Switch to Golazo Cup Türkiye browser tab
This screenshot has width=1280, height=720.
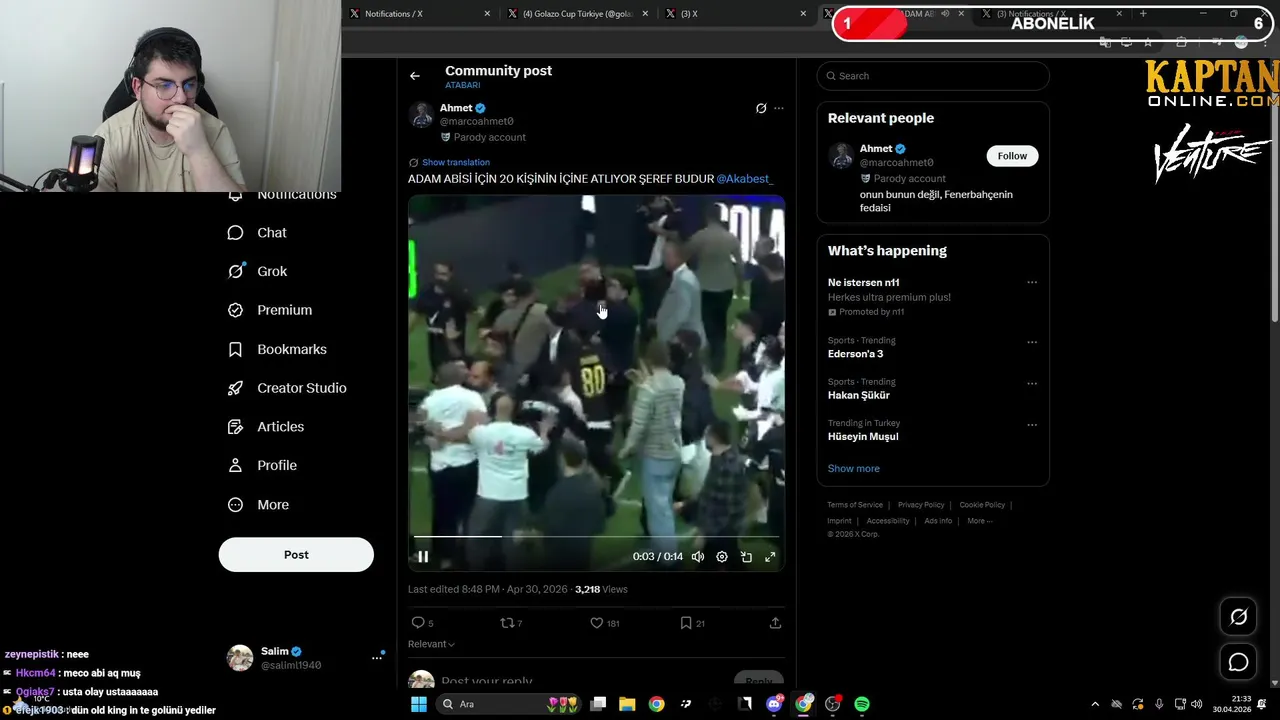pyautogui.click(x=578, y=14)
